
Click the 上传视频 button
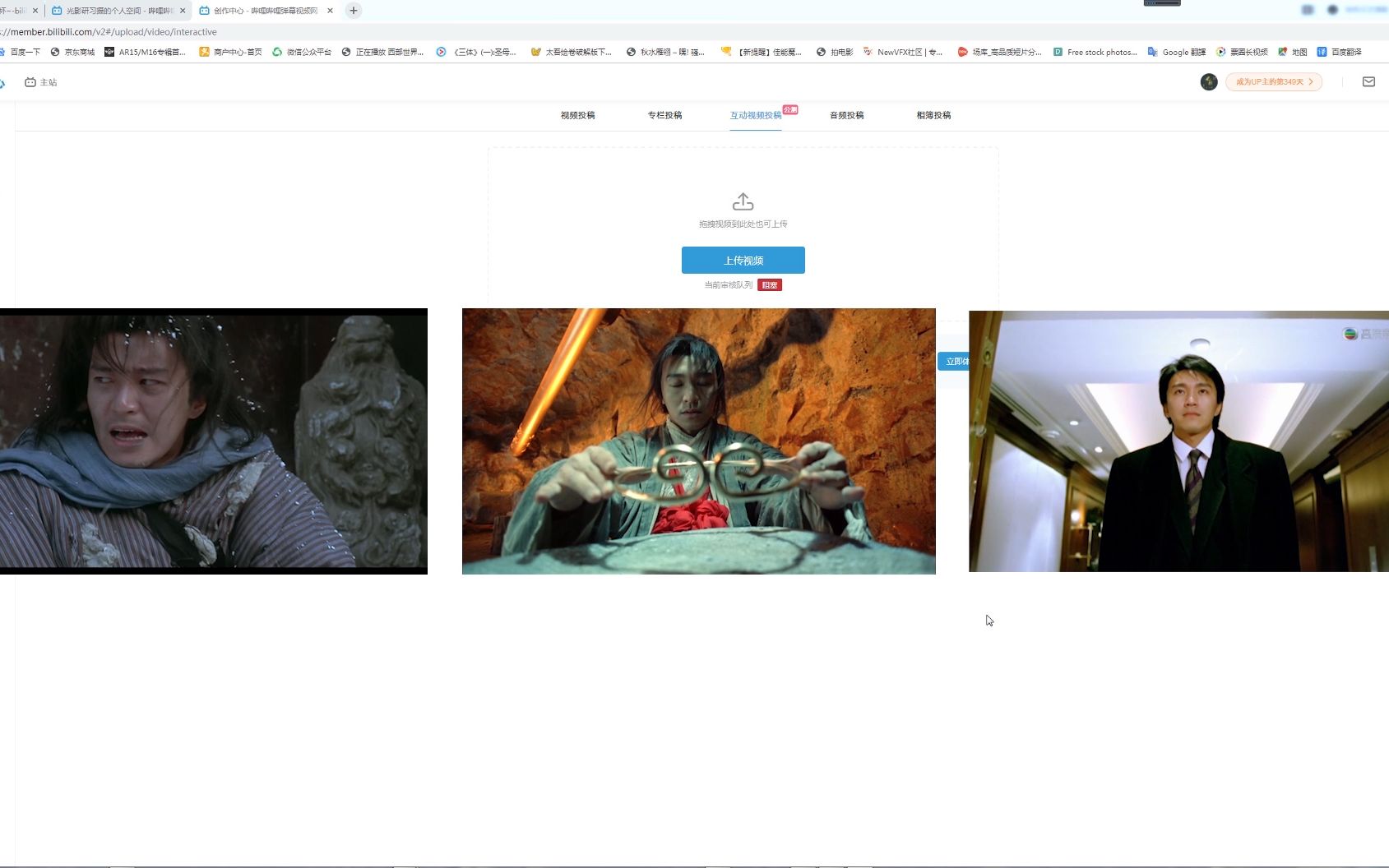pos(743,260)
